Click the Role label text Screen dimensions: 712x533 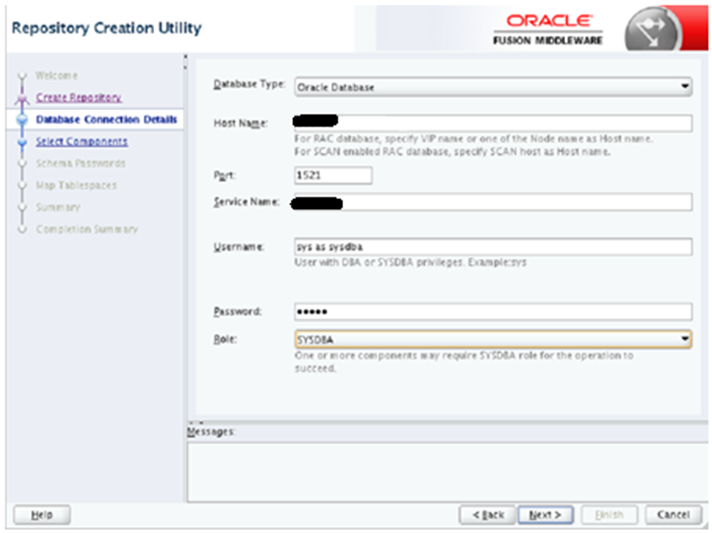click(225, 339)
